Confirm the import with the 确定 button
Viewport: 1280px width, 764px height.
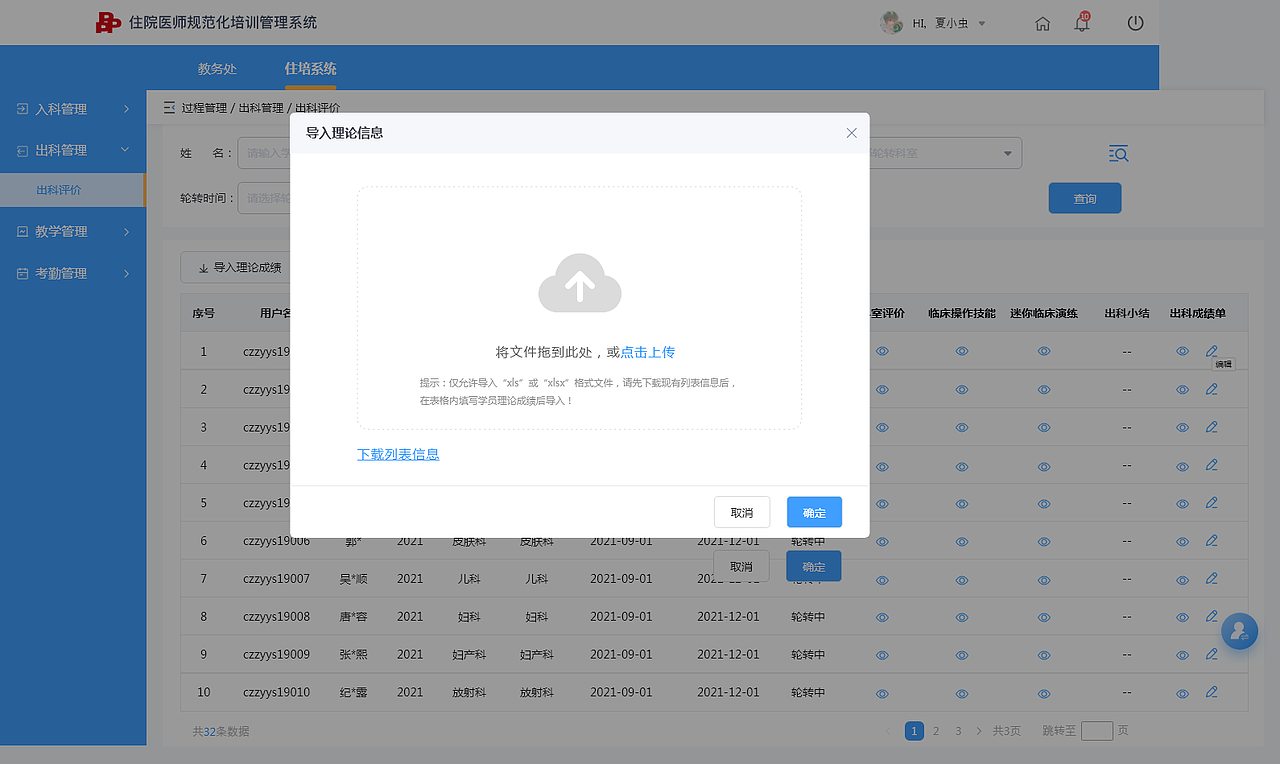[813, 511]
